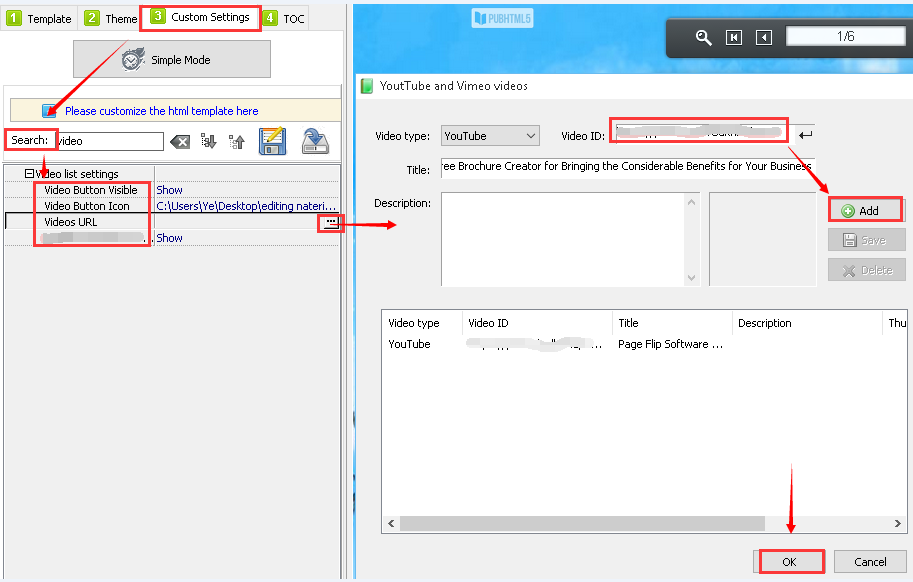Jump to first page with the skip-back icon
This screenshot has height=582, width=913.
tap(734, 37)
